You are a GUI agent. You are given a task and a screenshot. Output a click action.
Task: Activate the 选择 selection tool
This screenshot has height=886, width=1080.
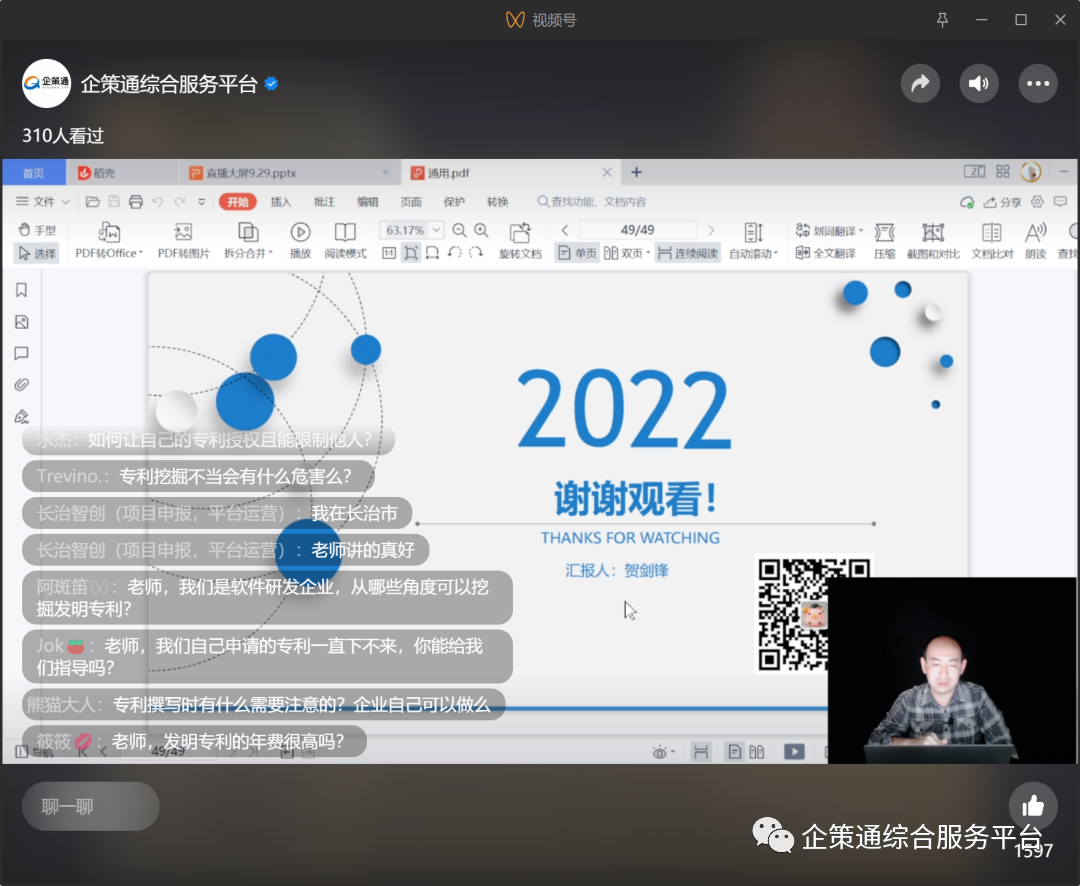pos(37,251)
